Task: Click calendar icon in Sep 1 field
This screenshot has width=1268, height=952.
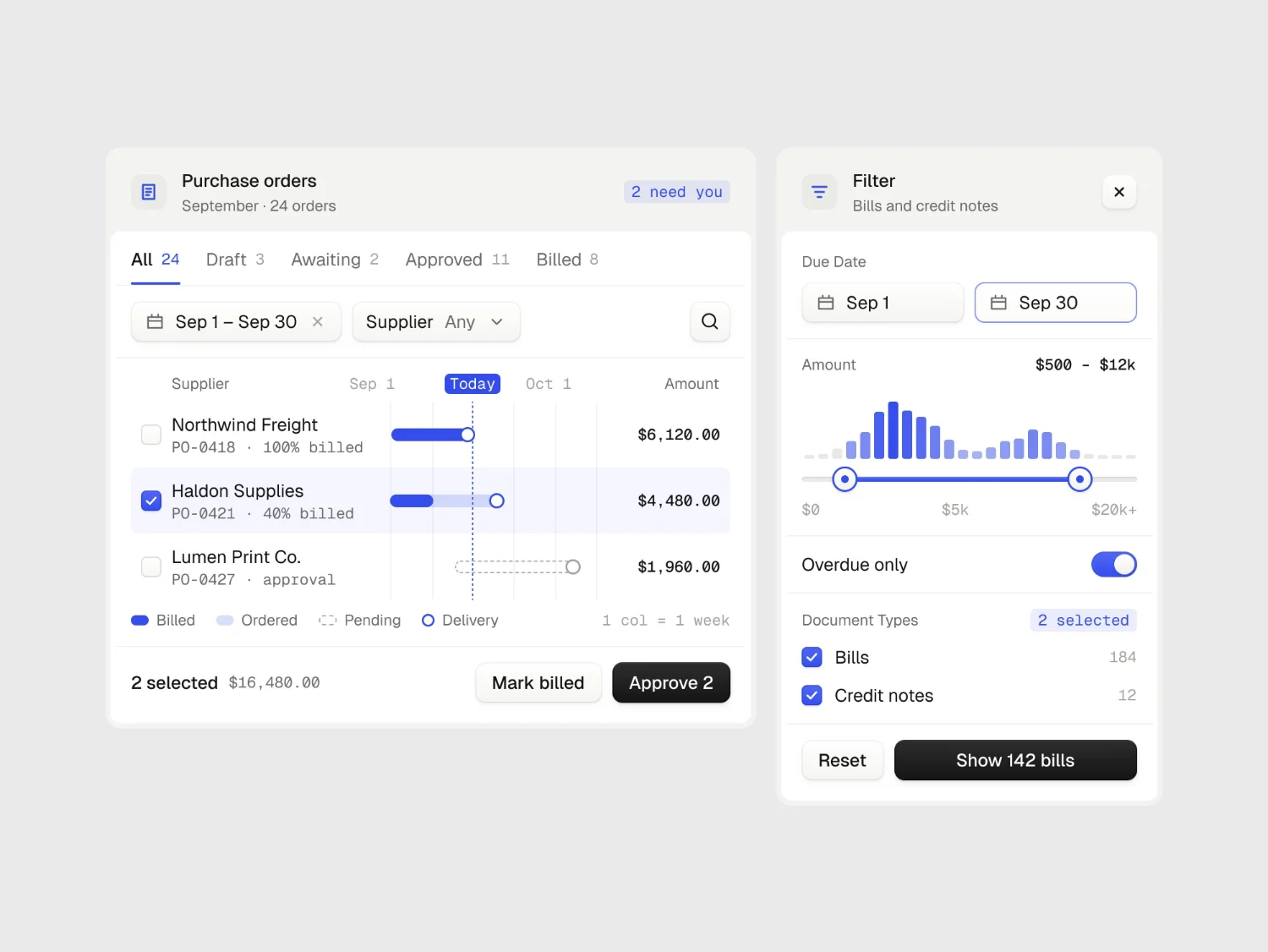Action: pos(826,303)
